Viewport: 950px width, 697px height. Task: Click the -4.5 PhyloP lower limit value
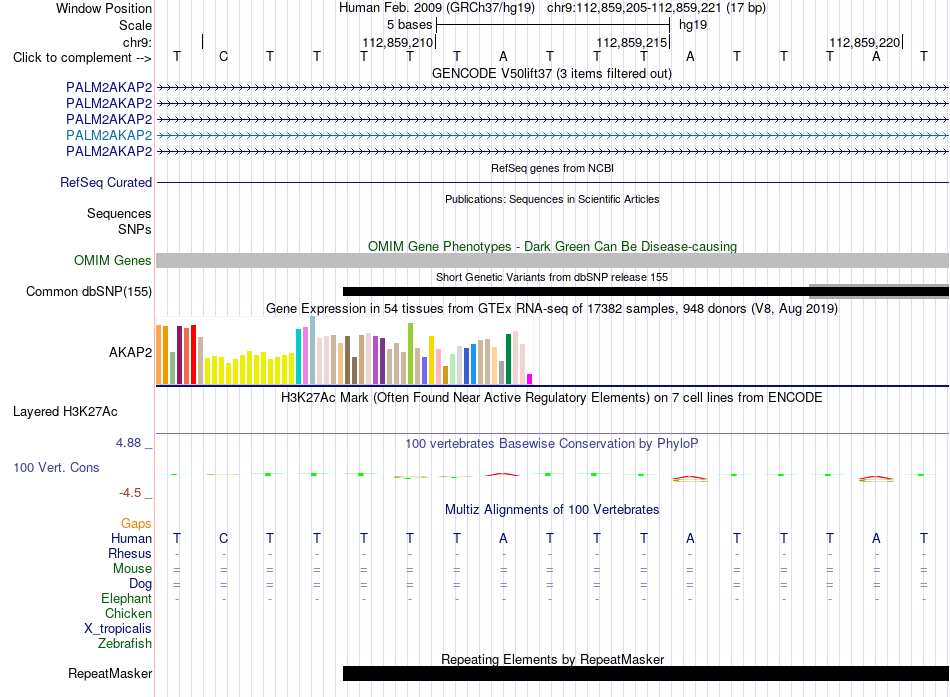pyautogui.click(x=130, y=493)
